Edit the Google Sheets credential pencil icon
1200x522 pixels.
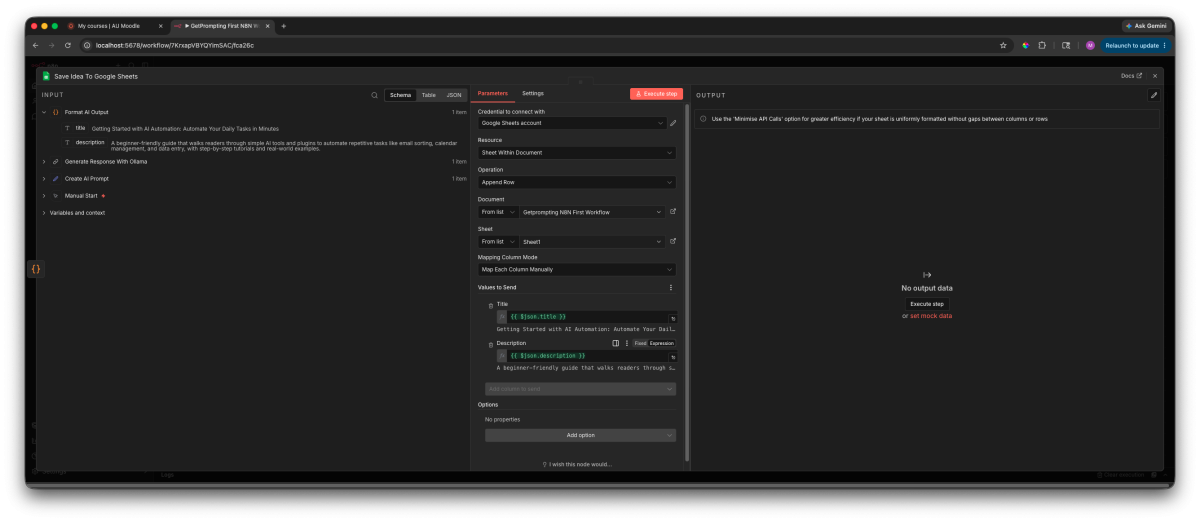pyautogui.click(x=673, y=123)
